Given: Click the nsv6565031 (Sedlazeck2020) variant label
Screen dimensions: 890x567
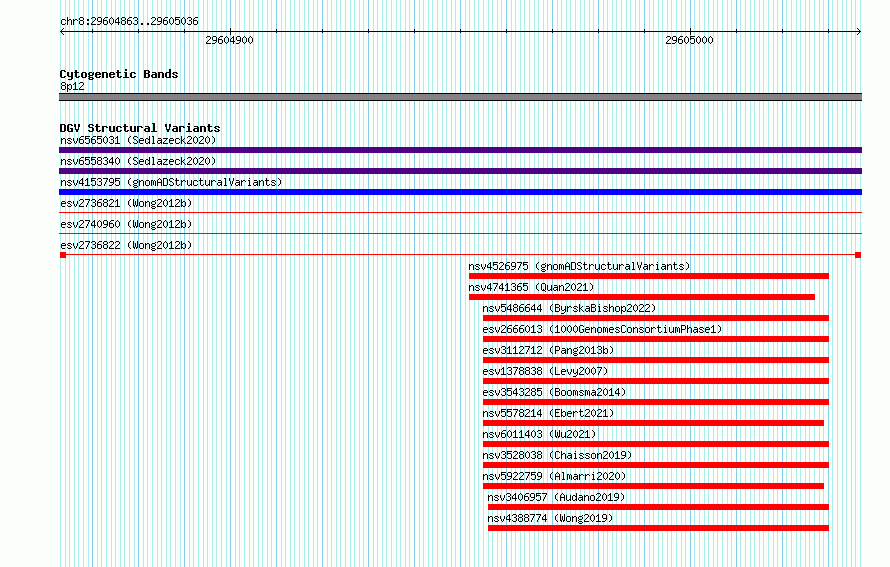Looking at the screenshot, I should click(138, 140).
